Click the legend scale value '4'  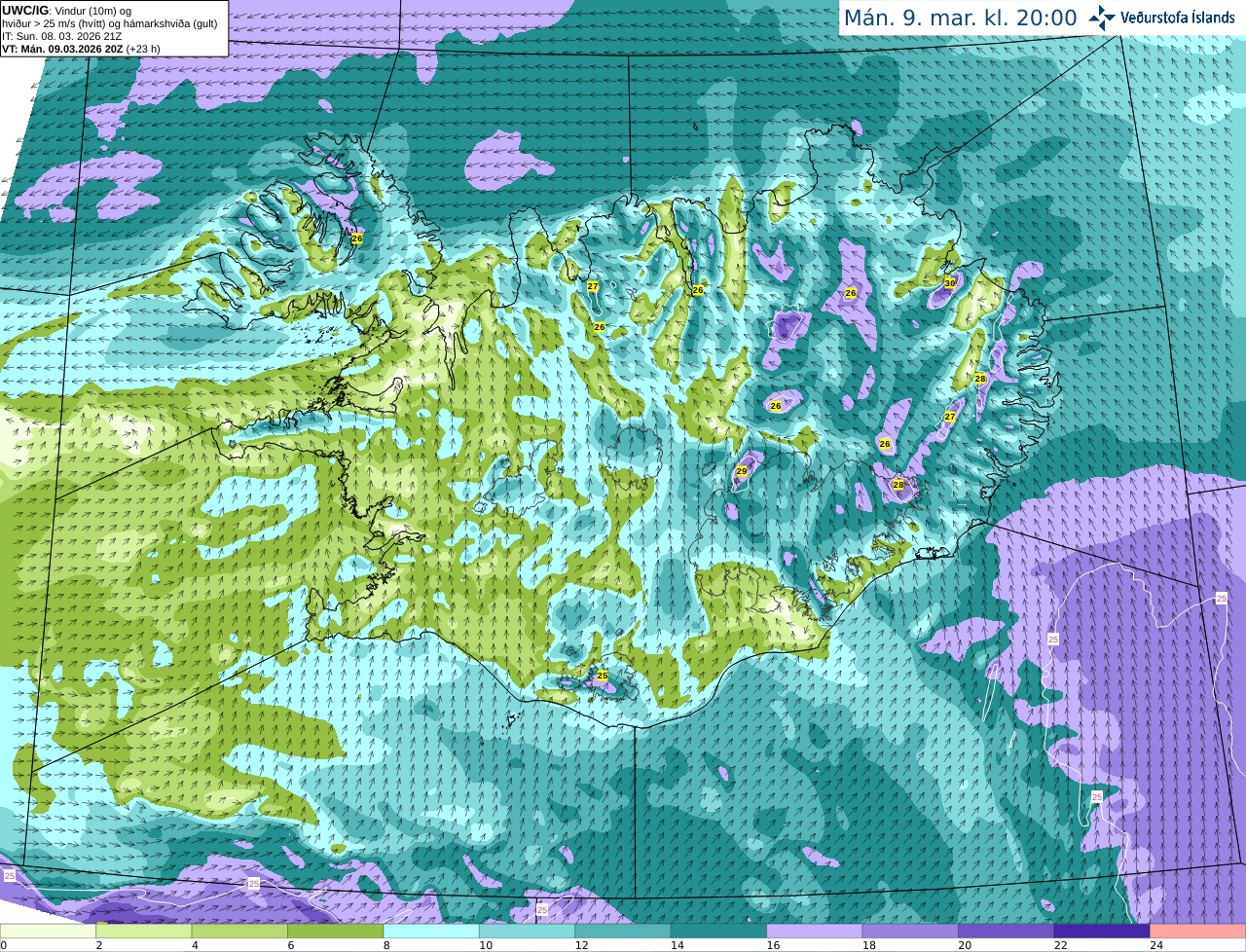pyautogui.click(x=195, y=945)
